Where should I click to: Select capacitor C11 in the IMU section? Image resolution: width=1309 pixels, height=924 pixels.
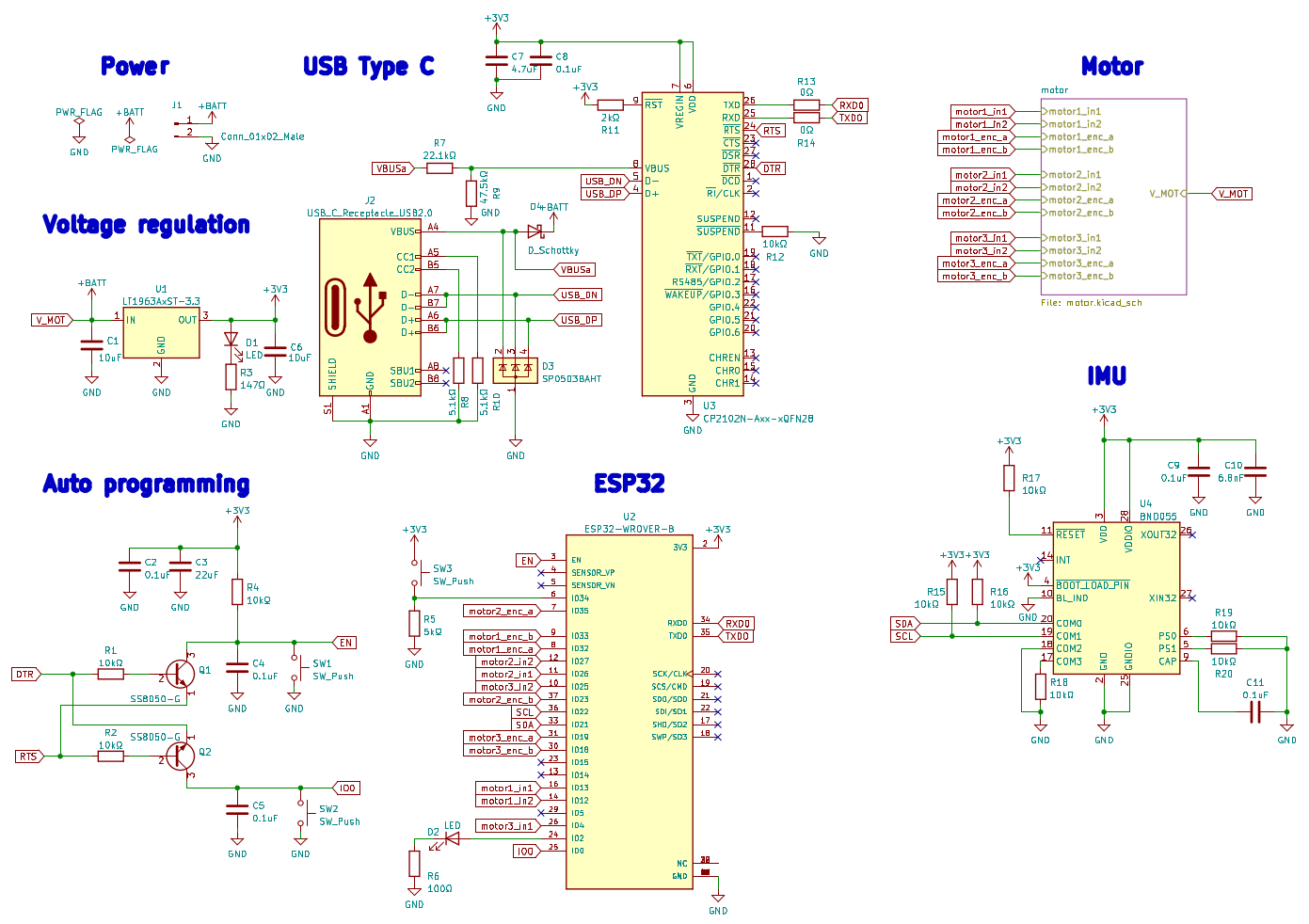tap(1254, 713)
